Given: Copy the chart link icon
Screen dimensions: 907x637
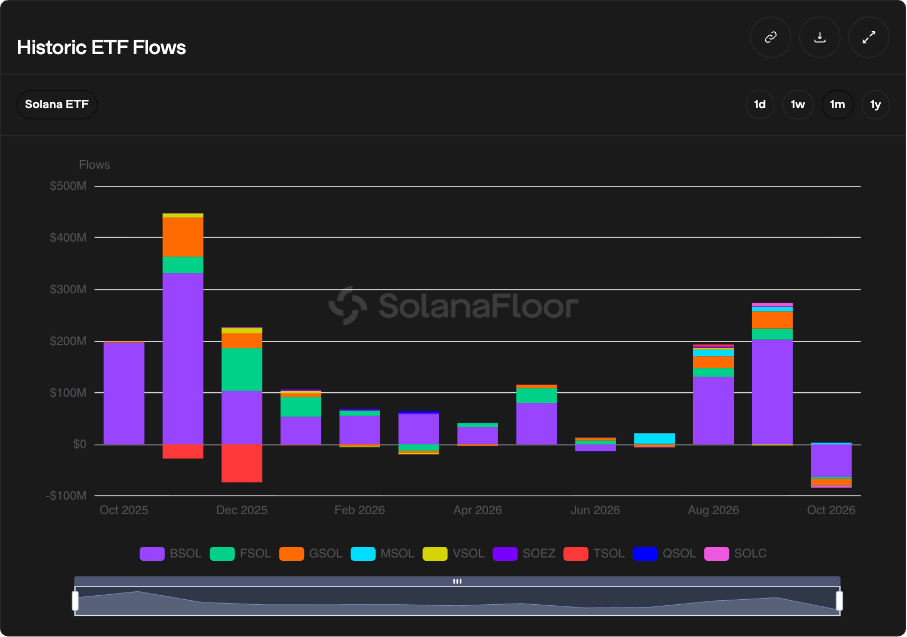Looking at the screenshot, I should [770, 38].
